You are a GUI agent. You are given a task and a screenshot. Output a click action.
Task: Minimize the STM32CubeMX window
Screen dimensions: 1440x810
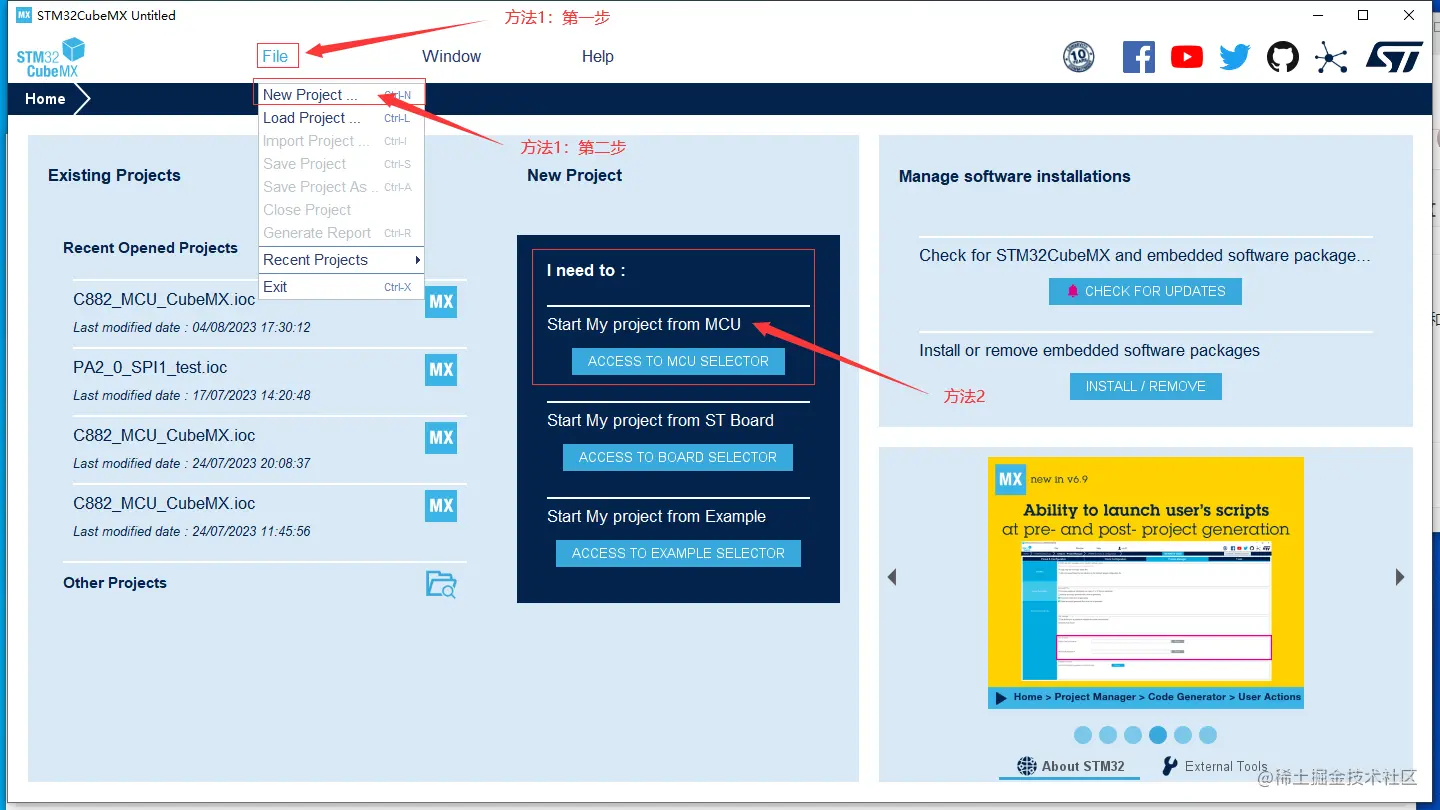coord(1317,15)
